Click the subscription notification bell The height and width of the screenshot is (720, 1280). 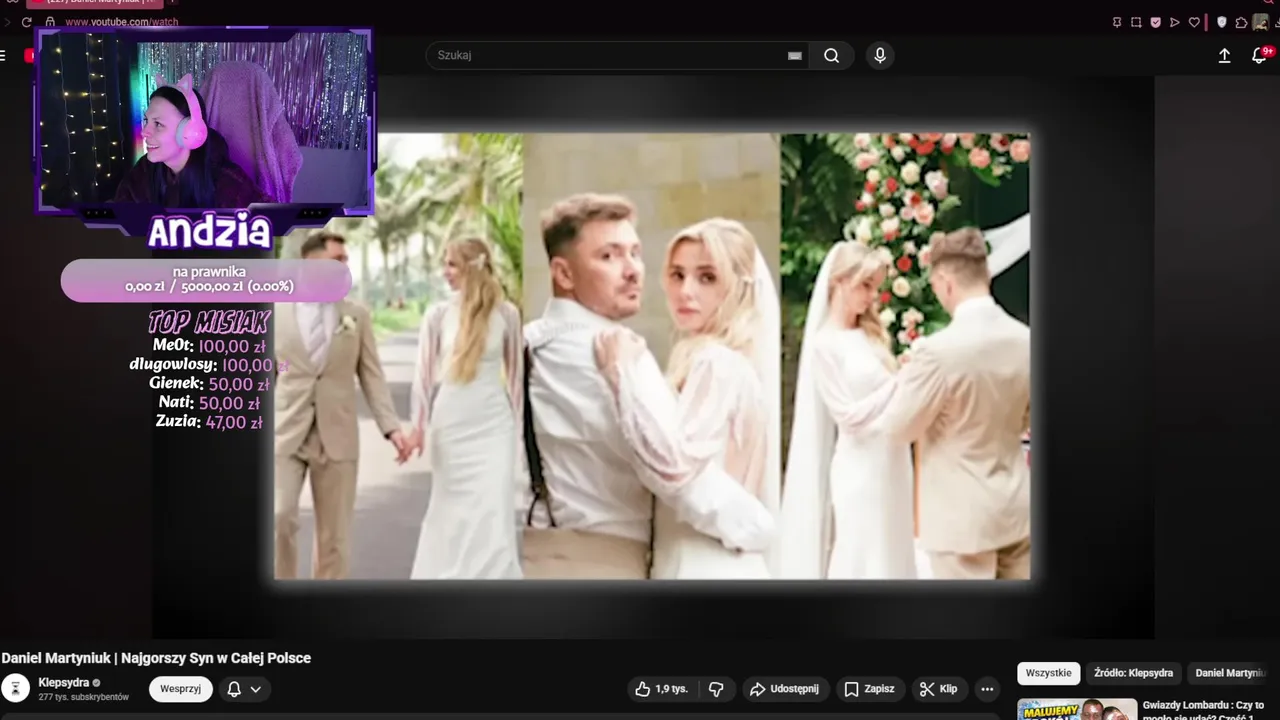(x=234, y=689)
